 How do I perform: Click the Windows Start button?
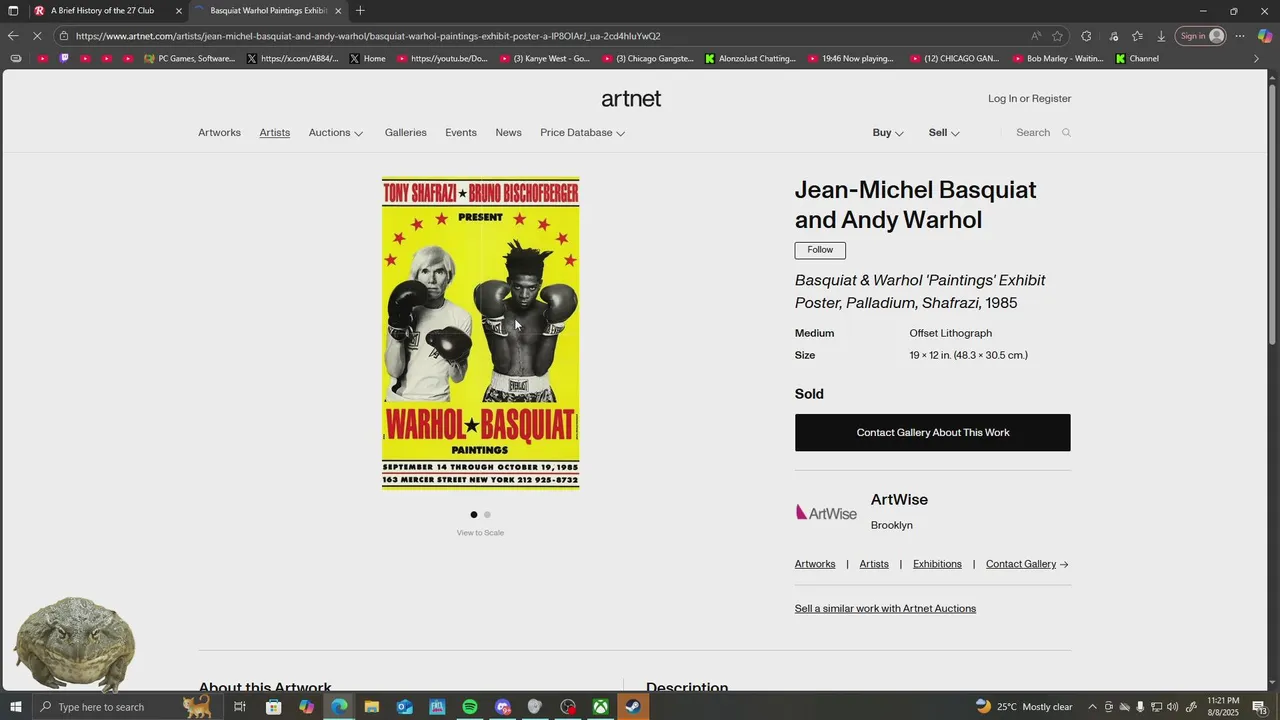pyautogui.click(x=15, y=707)
